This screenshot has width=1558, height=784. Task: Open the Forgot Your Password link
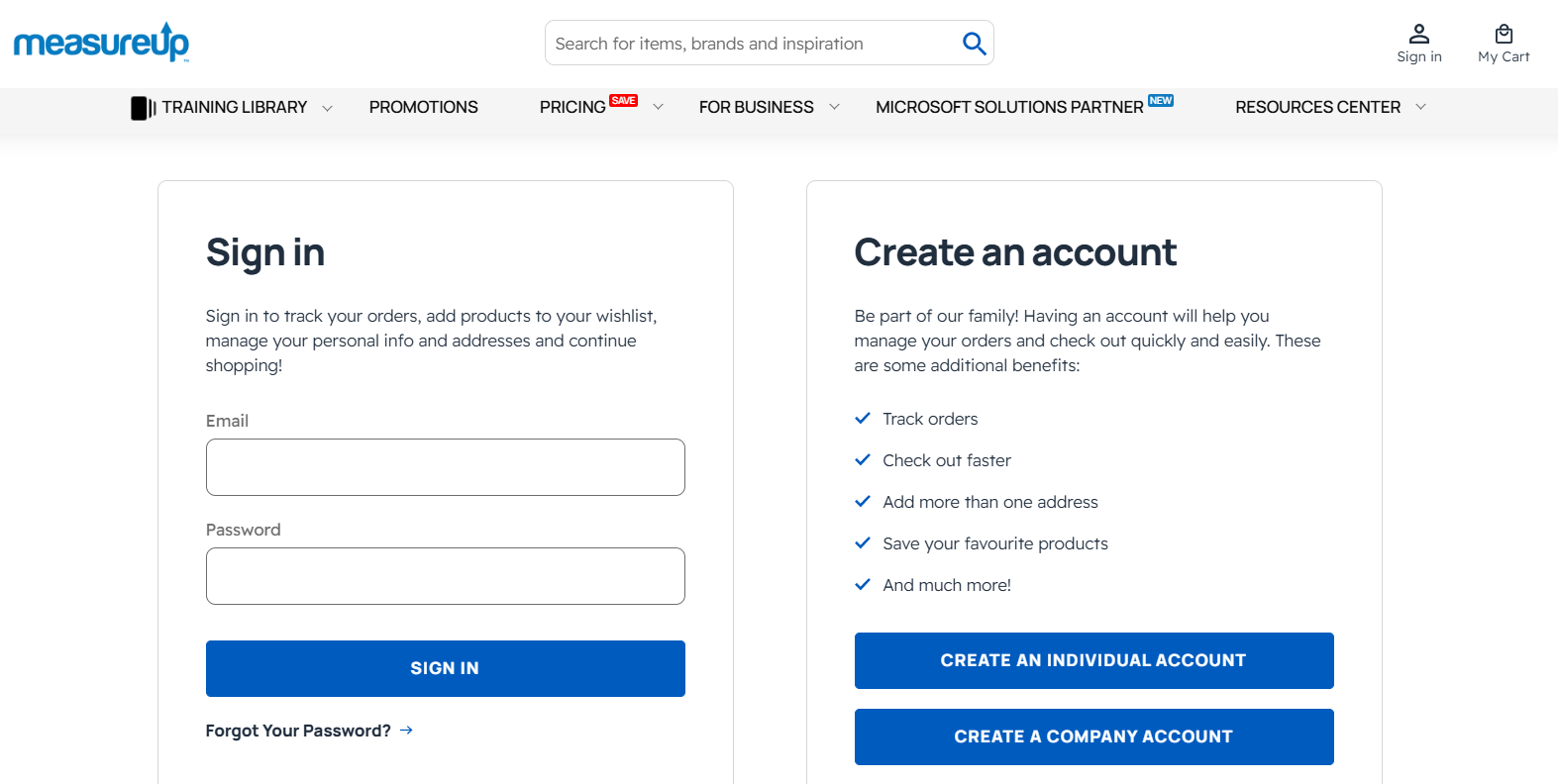(x=296, y=731)
